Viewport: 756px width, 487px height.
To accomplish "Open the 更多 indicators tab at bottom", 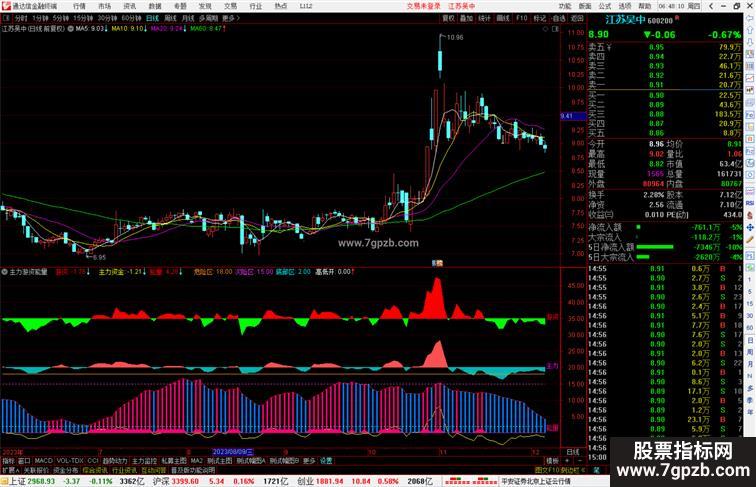I will coord(309,461).
